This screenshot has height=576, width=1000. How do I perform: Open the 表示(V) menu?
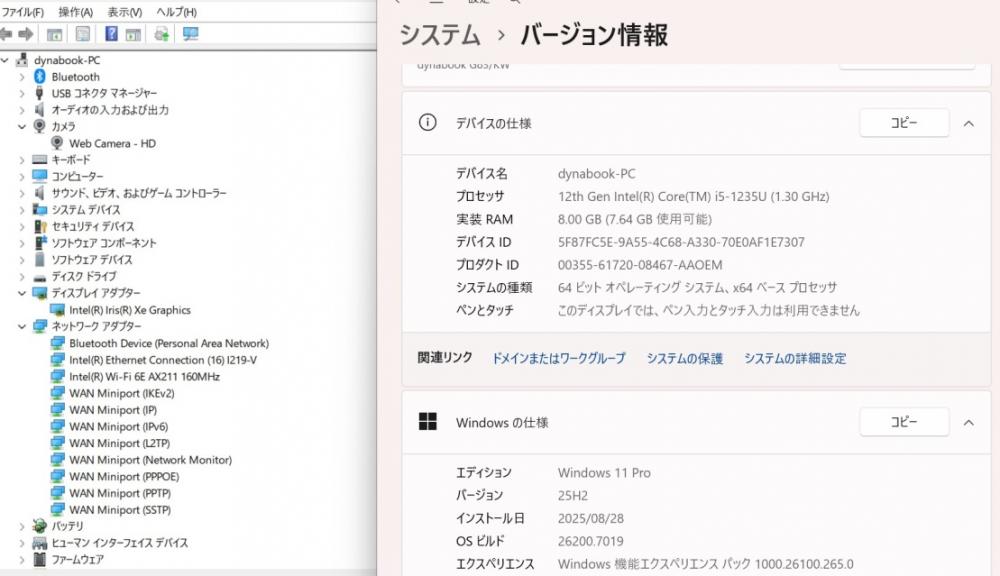tap(124, 12)
